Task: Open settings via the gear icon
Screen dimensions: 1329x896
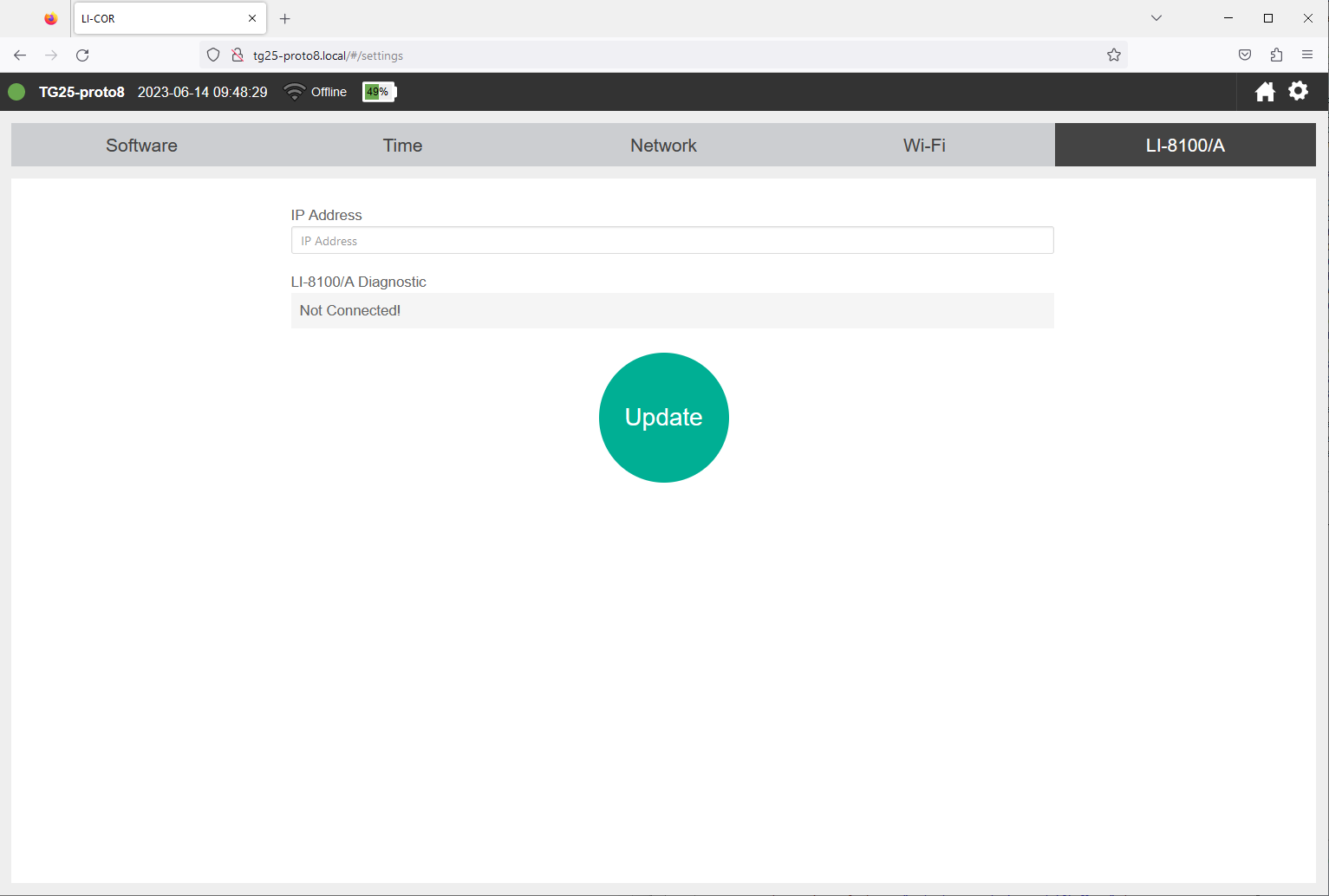Action: point(1298,90)
